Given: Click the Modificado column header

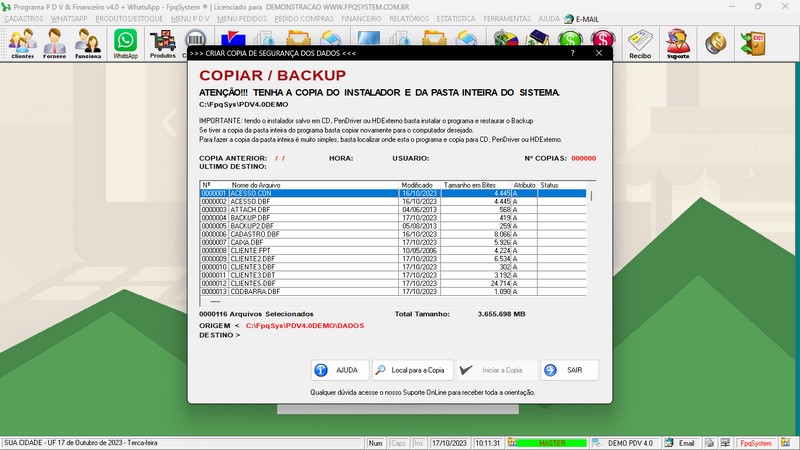Looking at the screenshot, I should tap(419, 185).
